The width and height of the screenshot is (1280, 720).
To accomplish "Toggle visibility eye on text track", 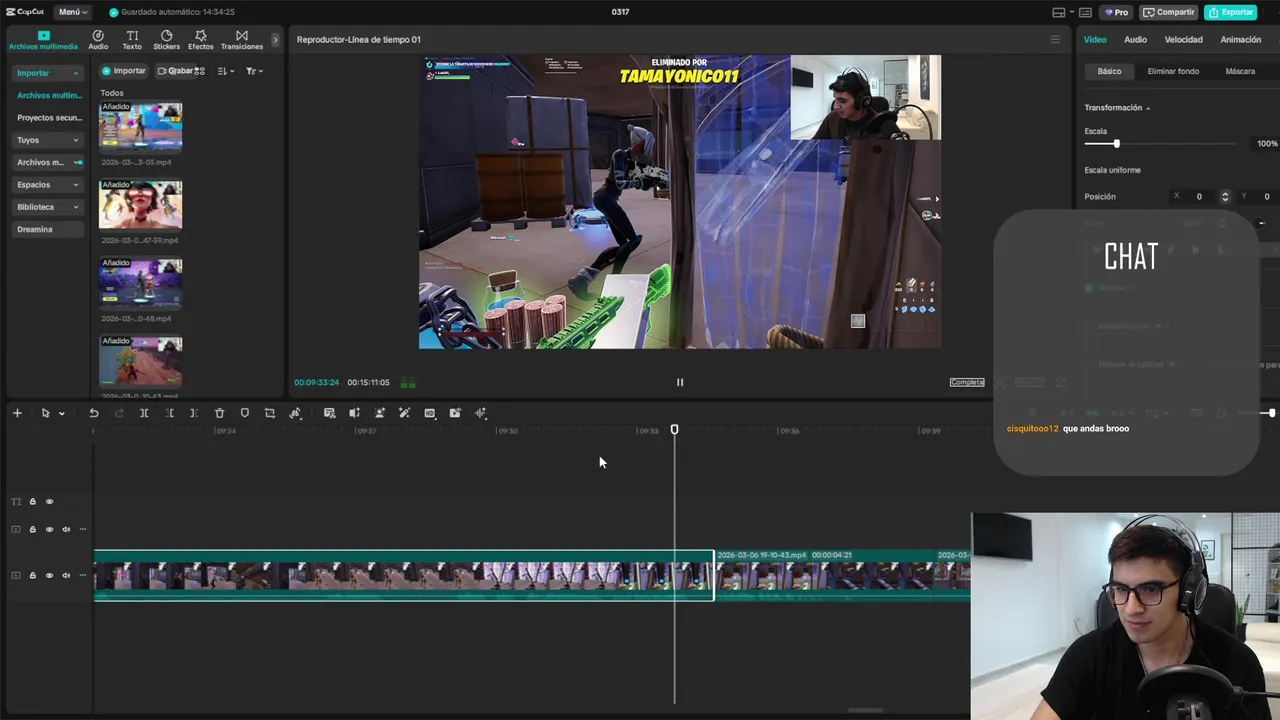I will tap(49, 502).
